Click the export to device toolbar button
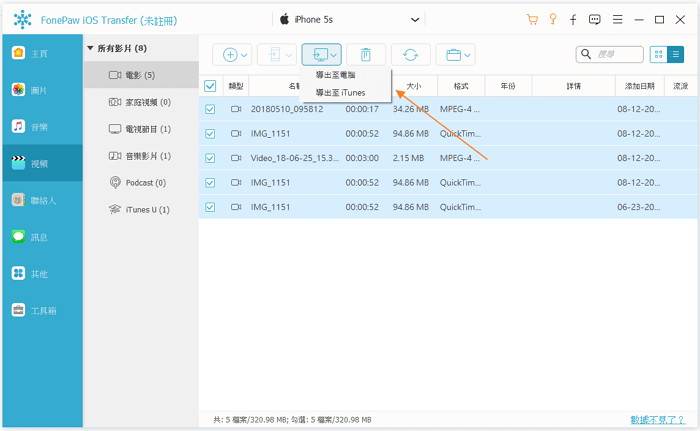Screen dimensions: 700x431 tap(277, 55)
